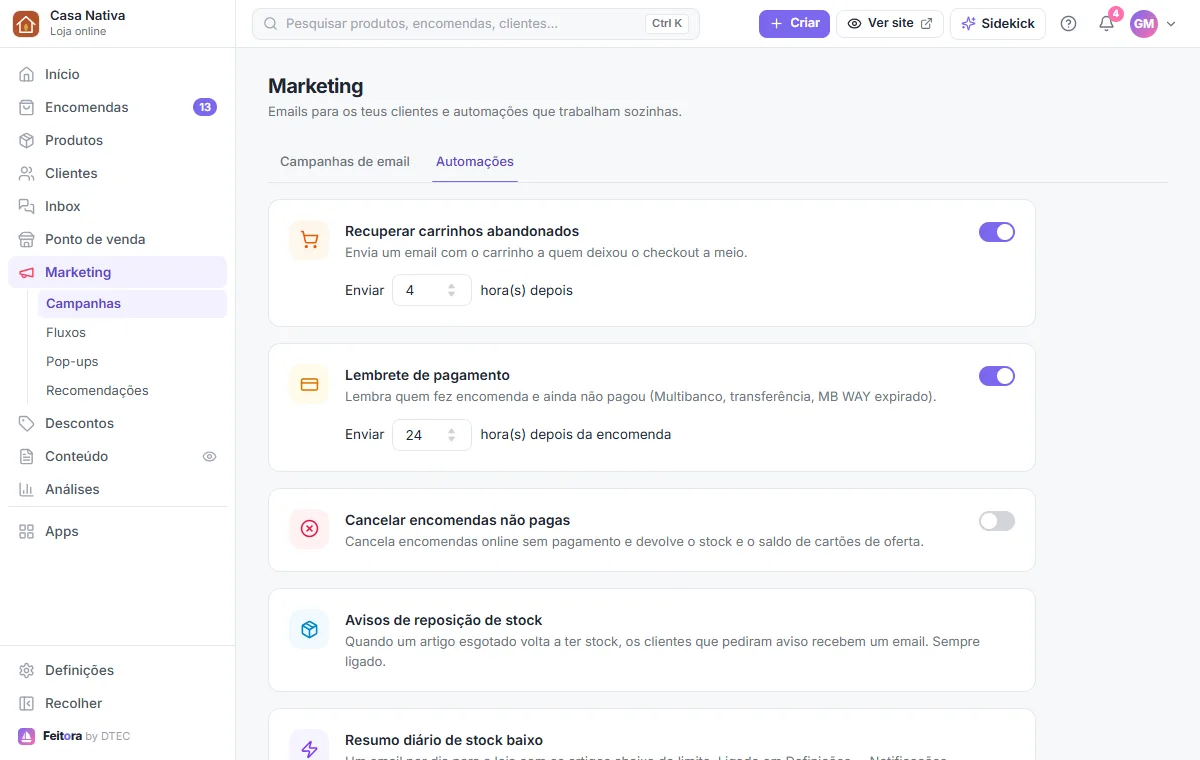Toggle the eye icon next to Conteúdo
Image resolution: width=1200 pixels, height=760 pixels.
(209, 456)
